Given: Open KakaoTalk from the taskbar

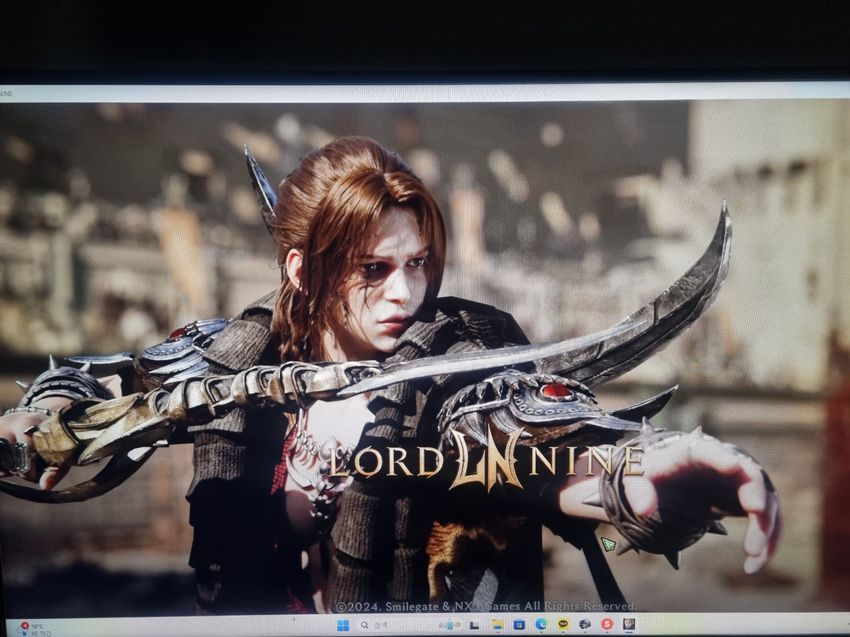Looking at the screenshot, I should tap(563, 625).
